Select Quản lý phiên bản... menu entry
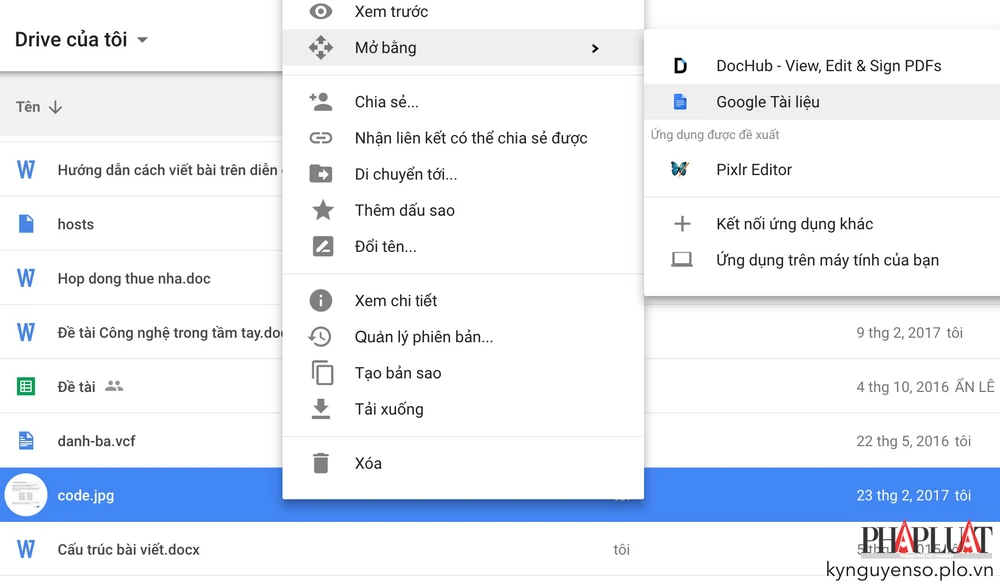1000x584 pixels. 423,337
